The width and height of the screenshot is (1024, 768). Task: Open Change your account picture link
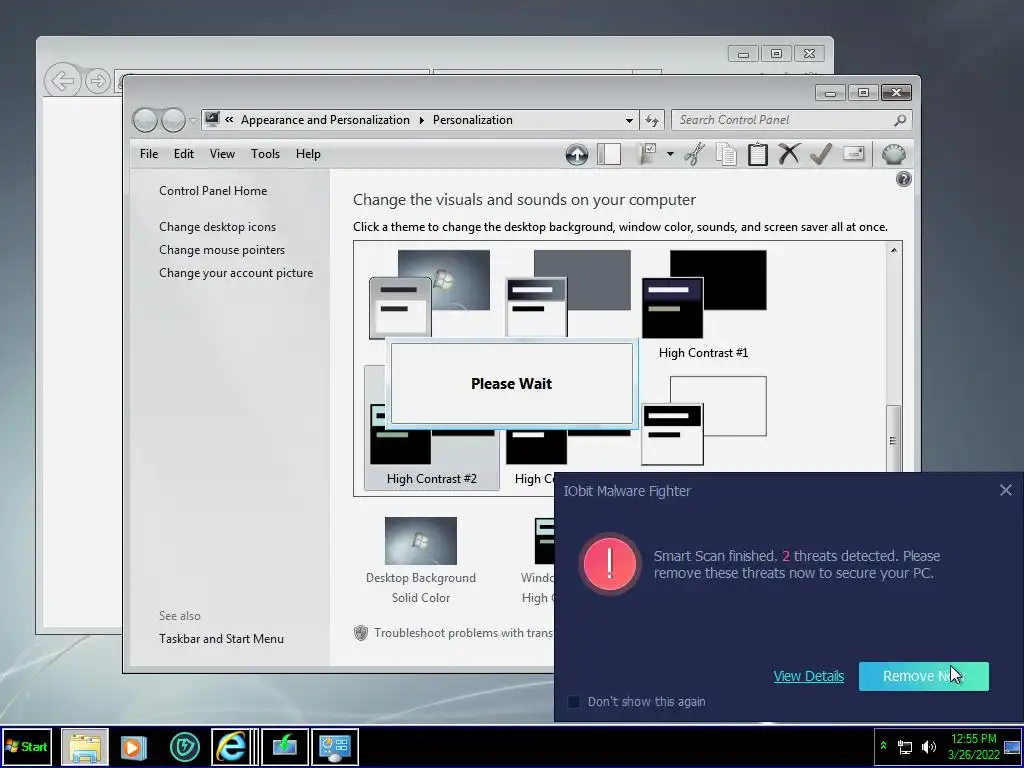click(236, 273)
